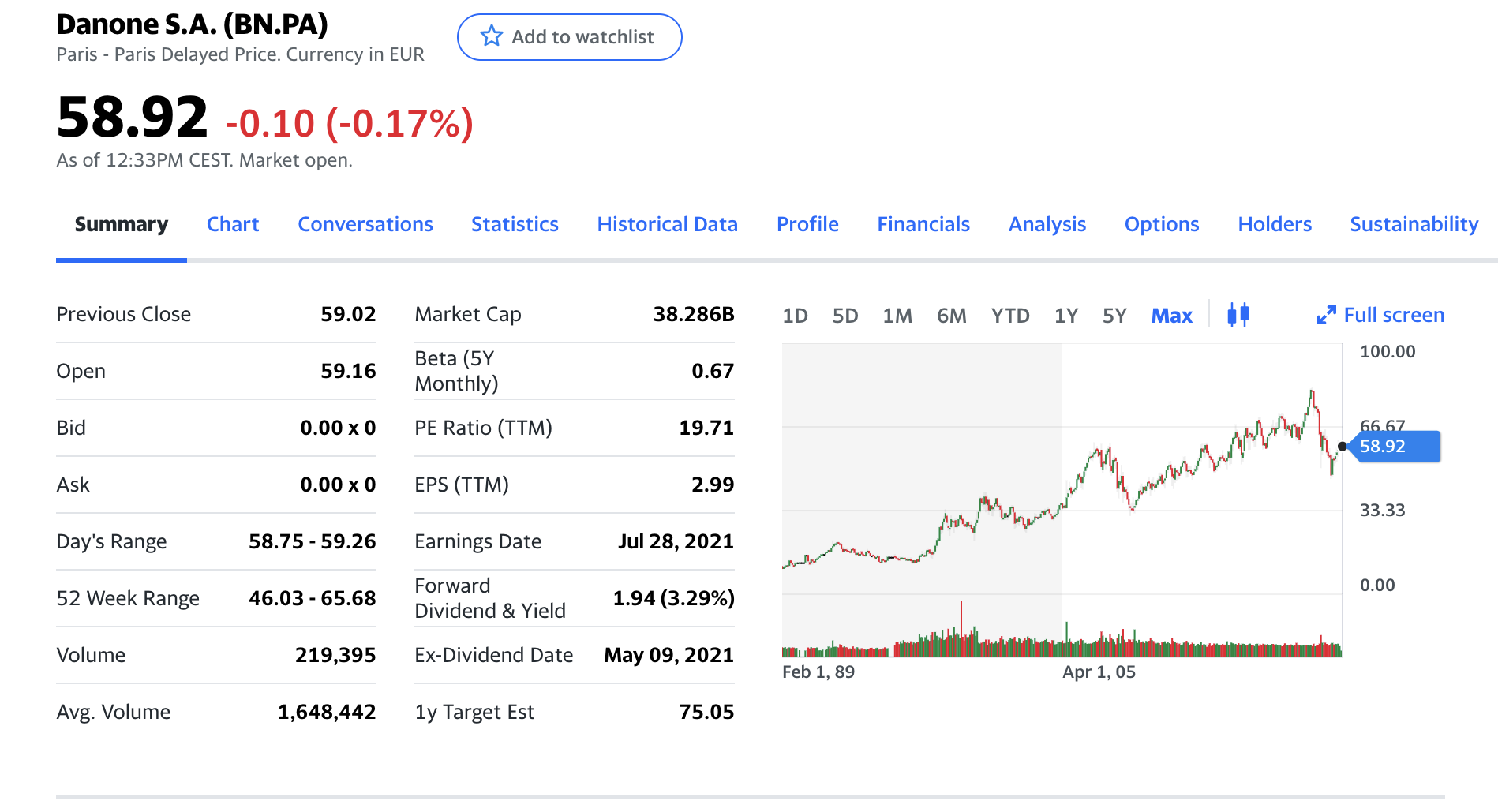1498x812 pixels.
Task: Click the Feb 1, 89 axis date label
Action: pos(818,672)
